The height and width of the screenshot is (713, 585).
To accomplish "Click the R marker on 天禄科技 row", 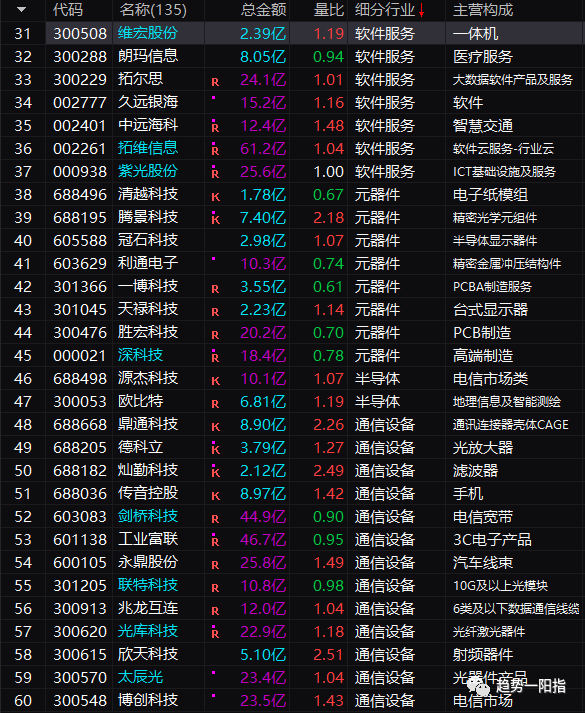I will point(215,312).
